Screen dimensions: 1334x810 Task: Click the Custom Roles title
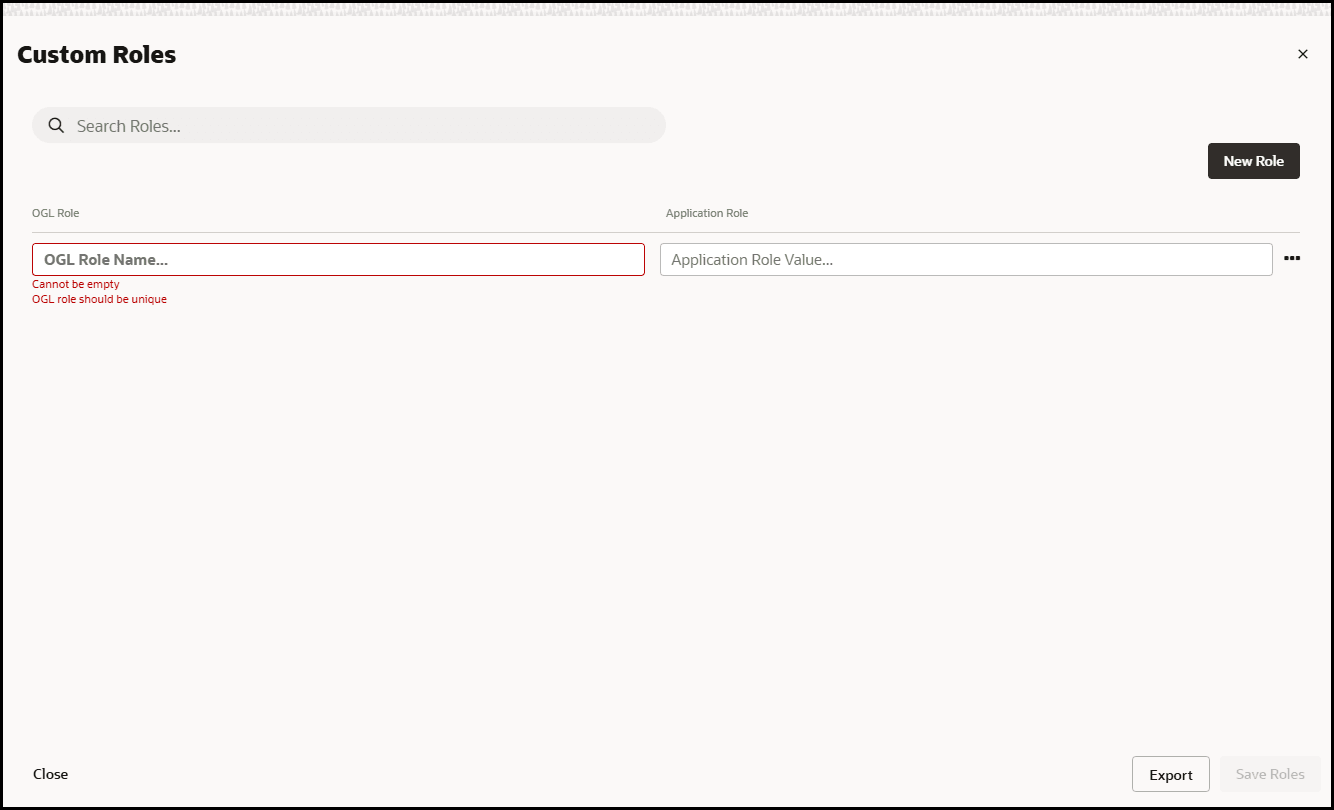pos(96,54)
